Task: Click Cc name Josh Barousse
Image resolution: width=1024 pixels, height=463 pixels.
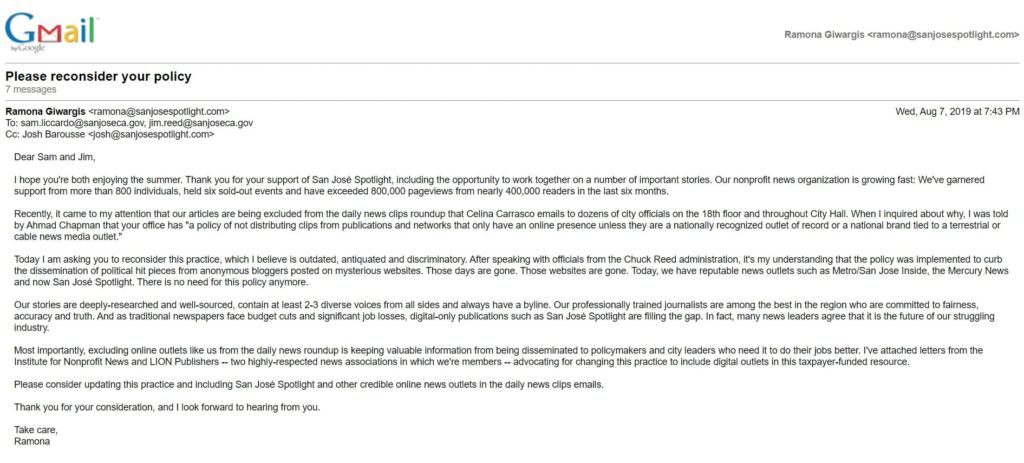Action: 53,135
